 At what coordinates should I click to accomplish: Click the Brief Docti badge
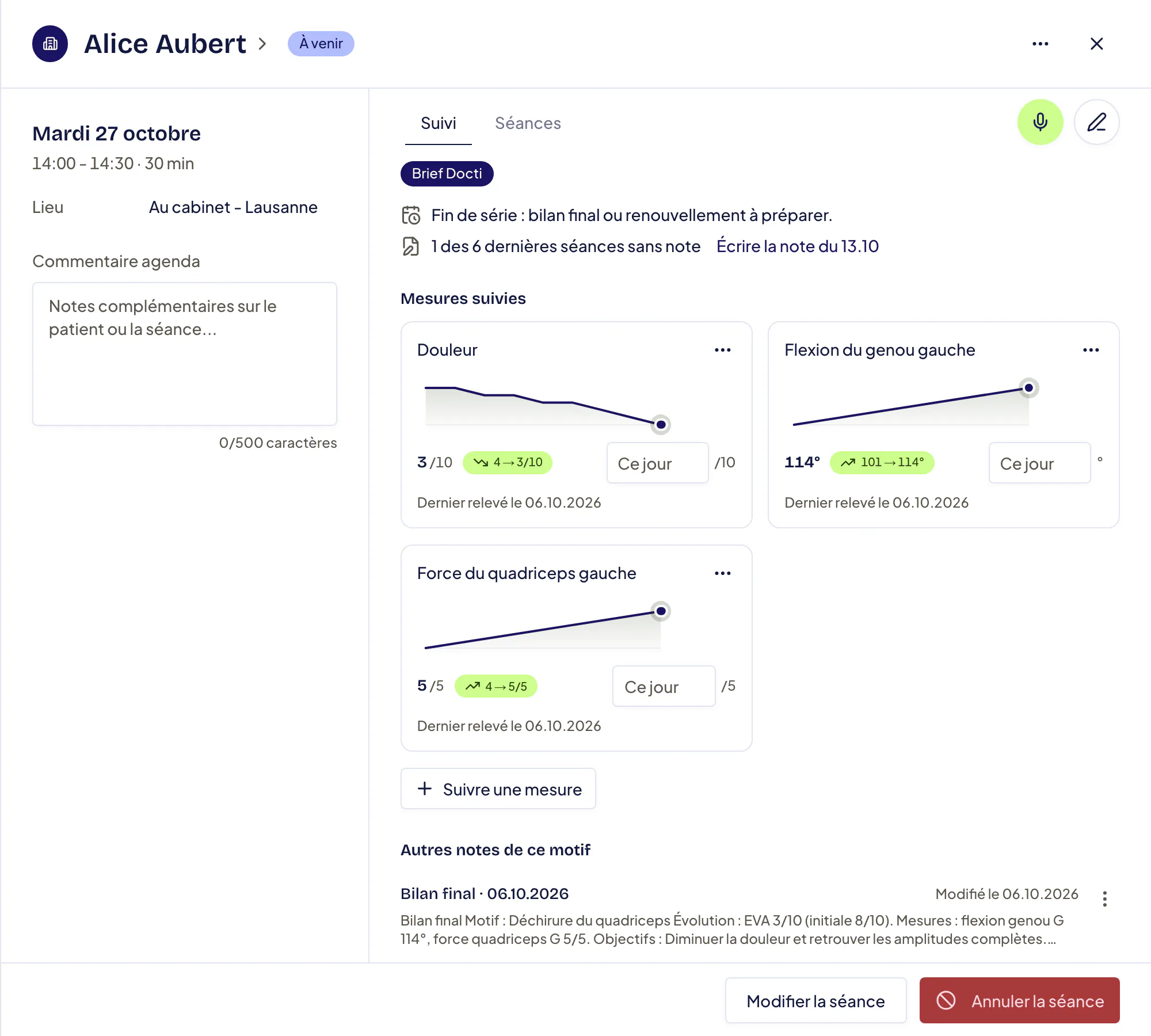click(447, 174)
